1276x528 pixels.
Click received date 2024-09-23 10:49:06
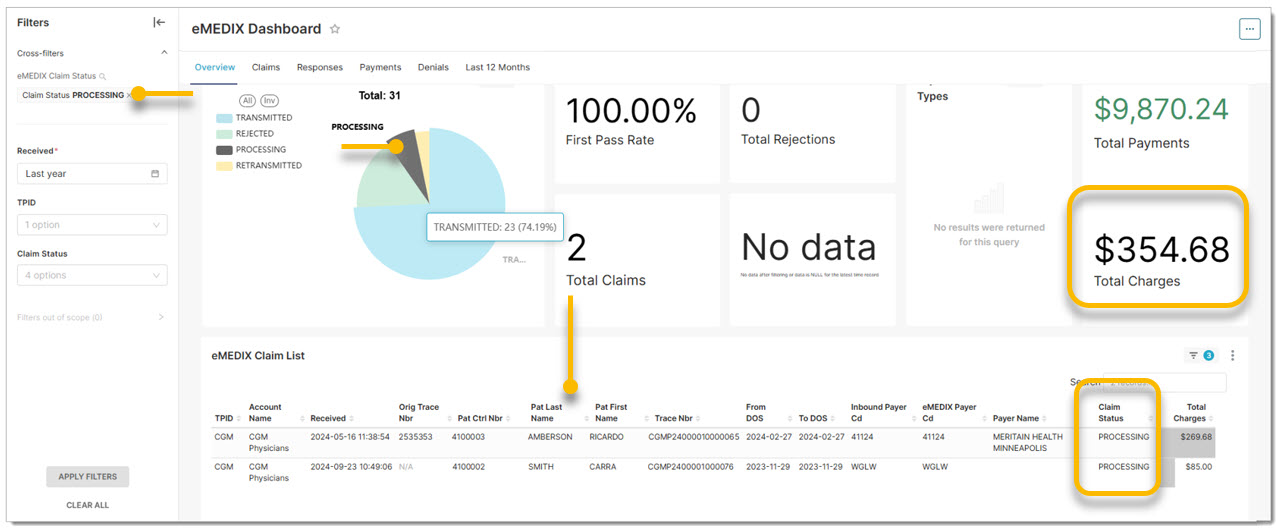click(x=349, y=466)
